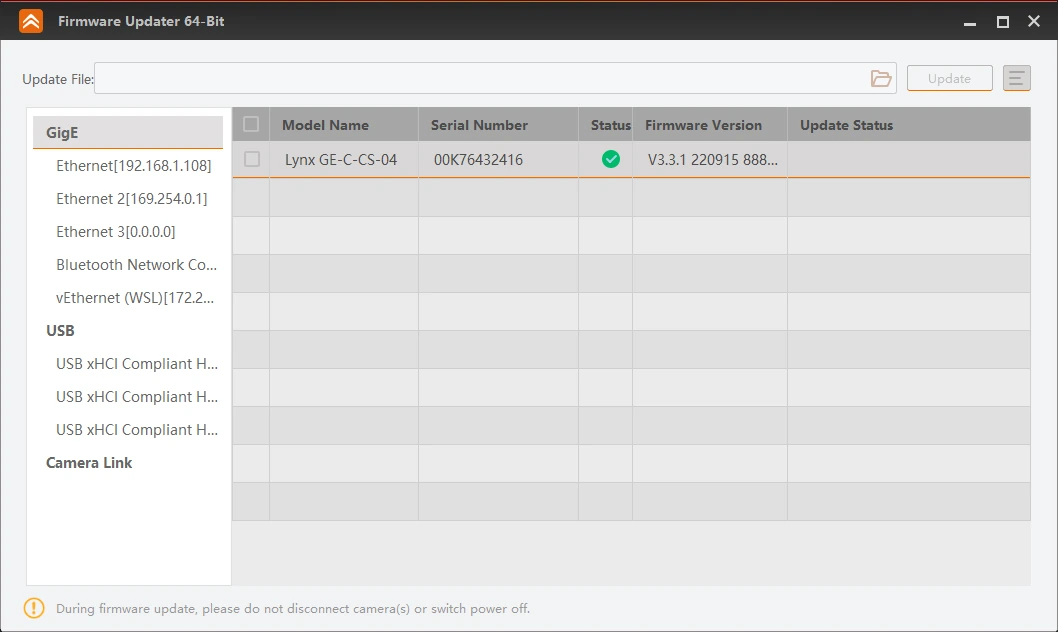Check the Lynx GE-C-CS-04 row checkbox

252,159
